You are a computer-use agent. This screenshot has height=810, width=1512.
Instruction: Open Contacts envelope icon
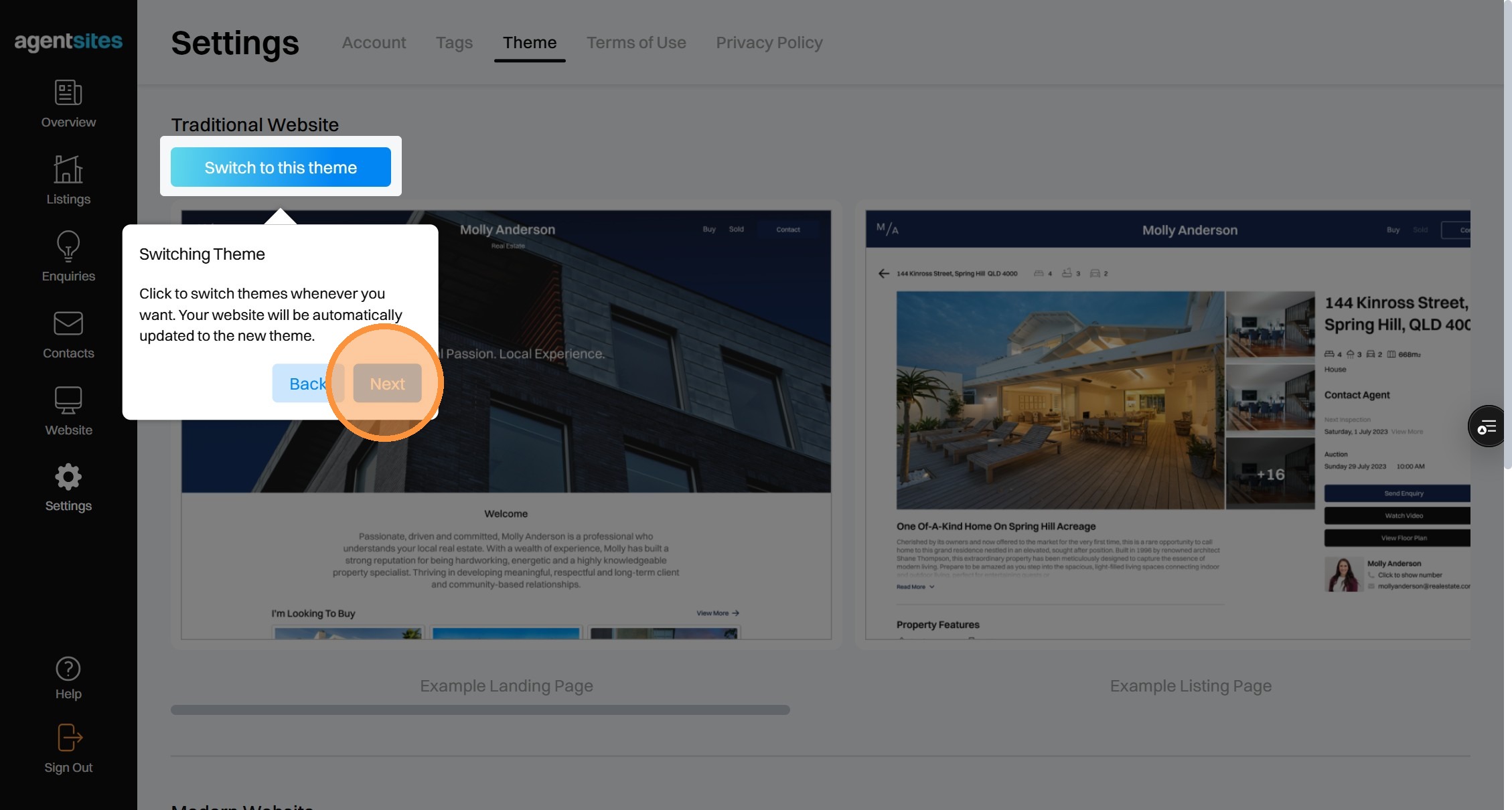coord(68,323)
